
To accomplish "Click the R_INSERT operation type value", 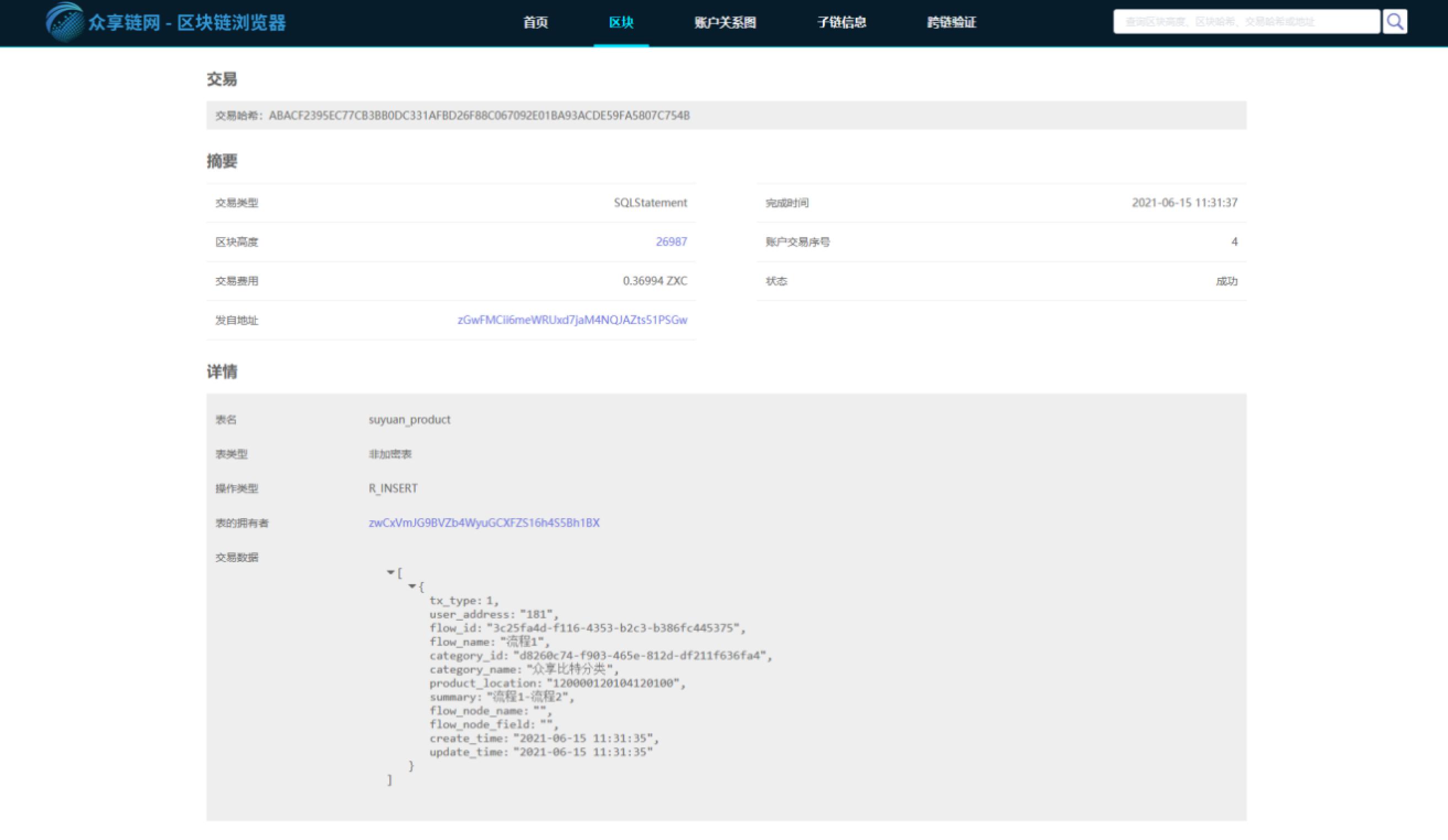I will 393,488.
